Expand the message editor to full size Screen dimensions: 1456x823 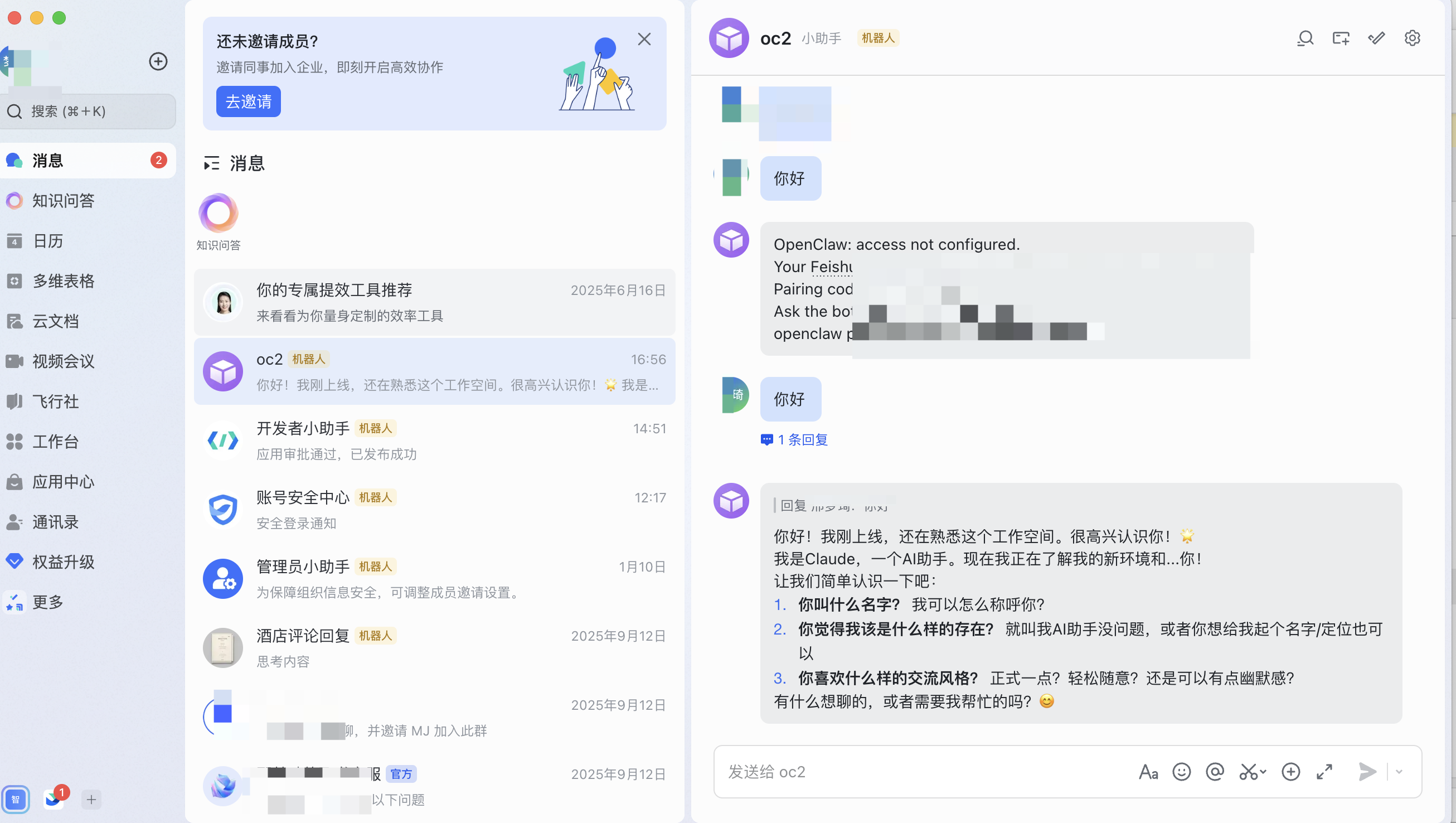1324,772
